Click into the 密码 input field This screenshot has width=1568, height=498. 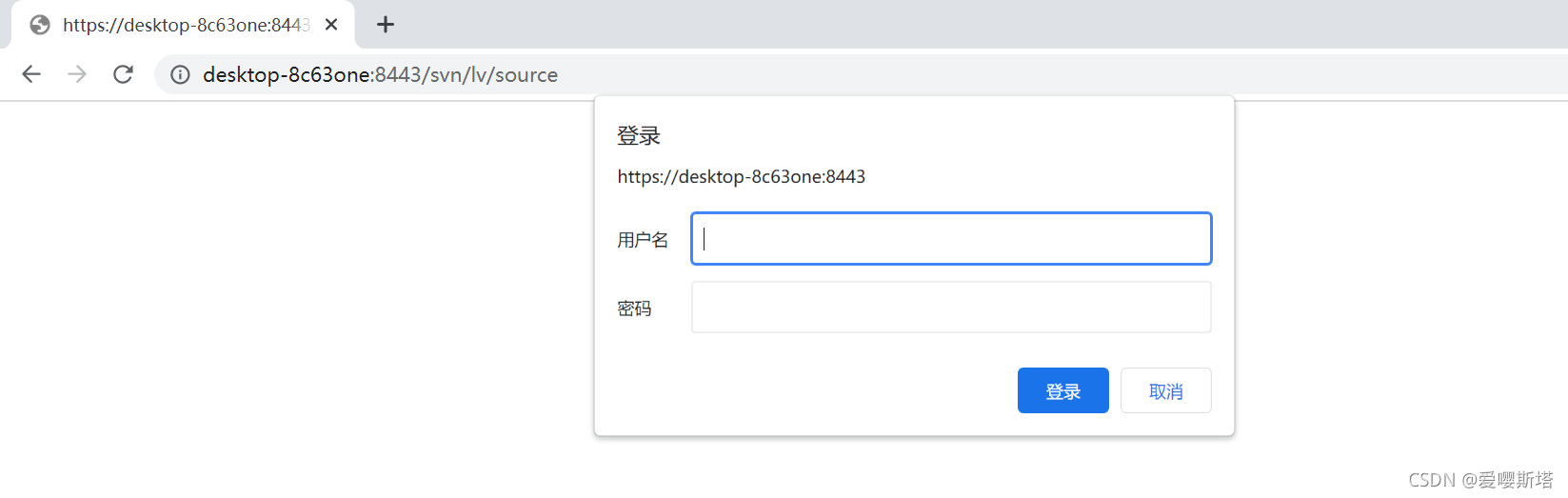pos(951,307)
